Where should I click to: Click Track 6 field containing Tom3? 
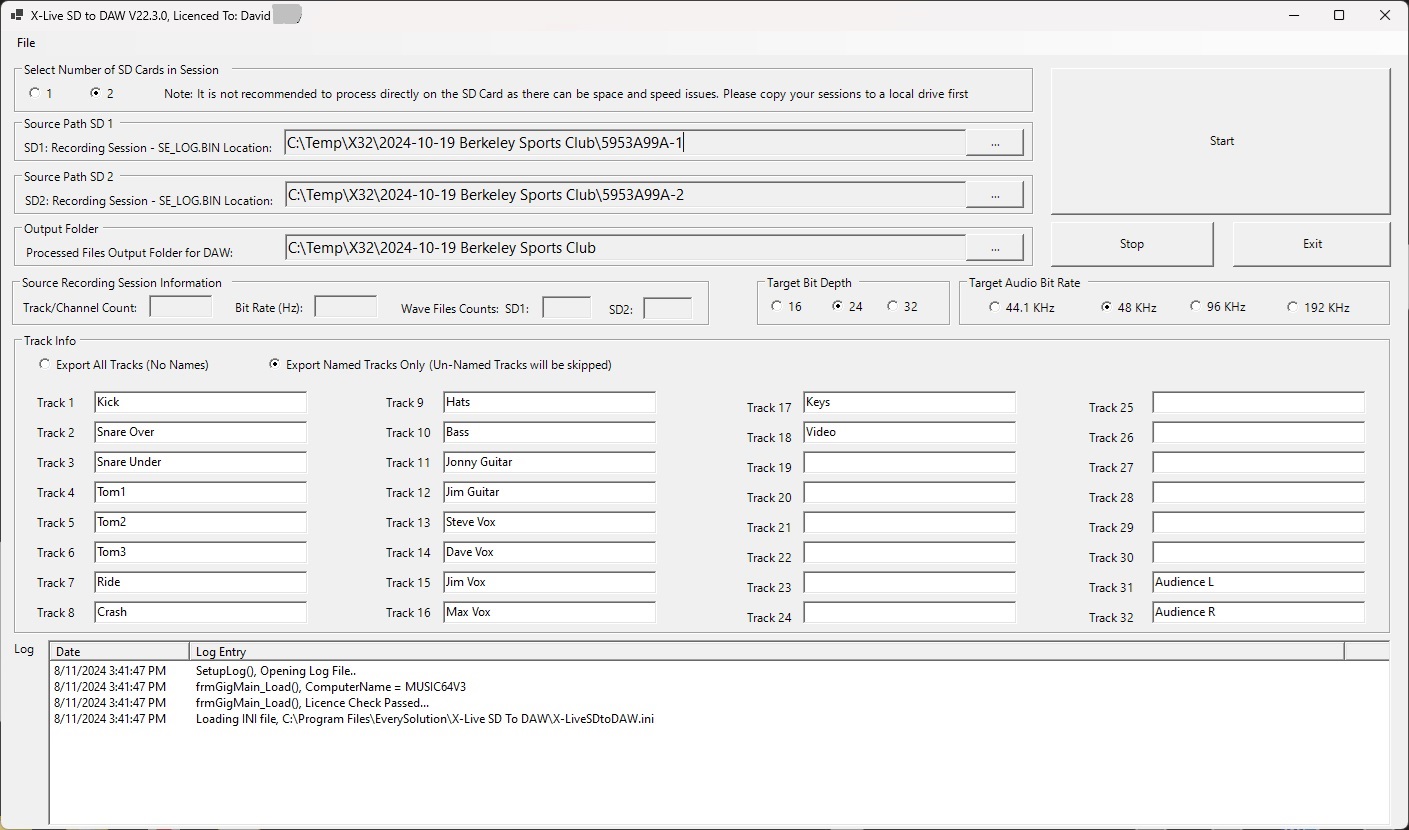200,552
